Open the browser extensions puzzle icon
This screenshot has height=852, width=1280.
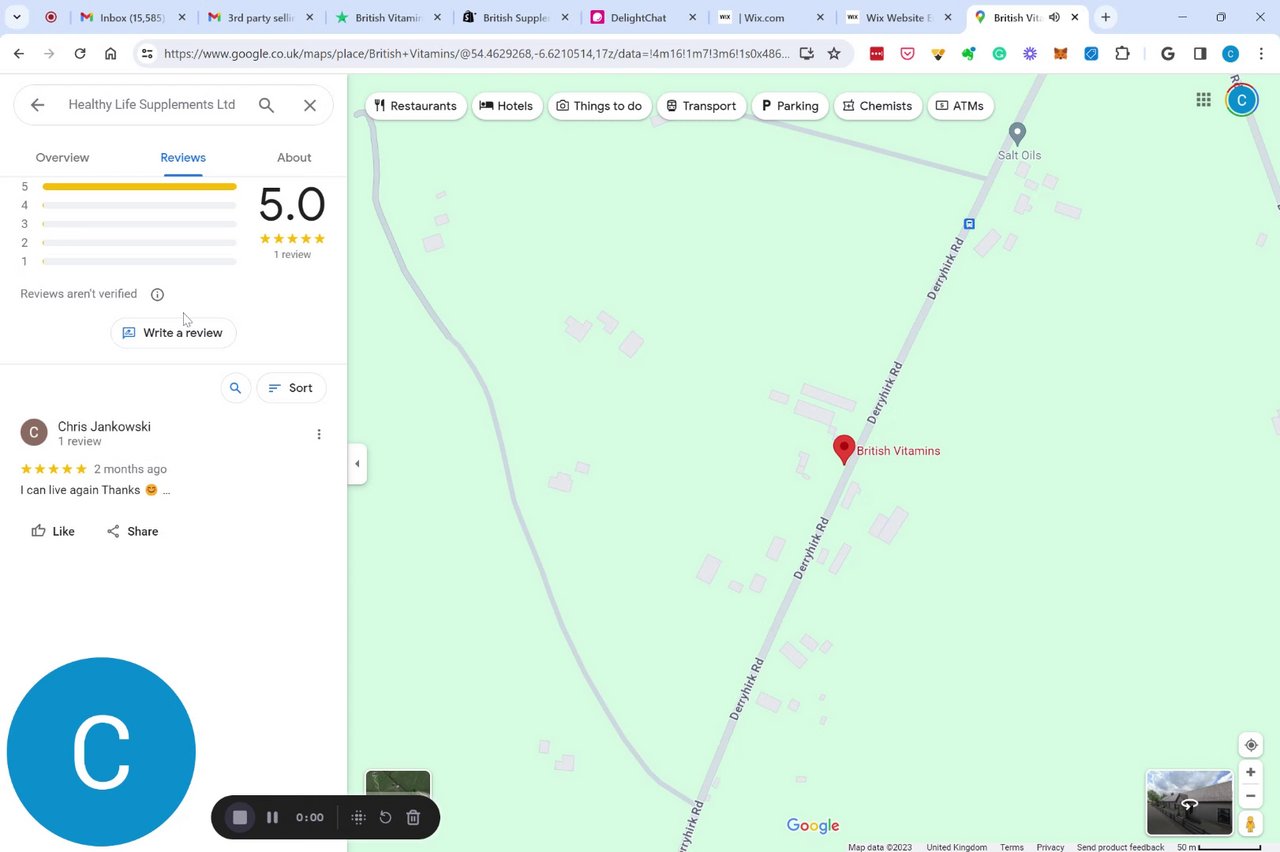[1122, 54]
